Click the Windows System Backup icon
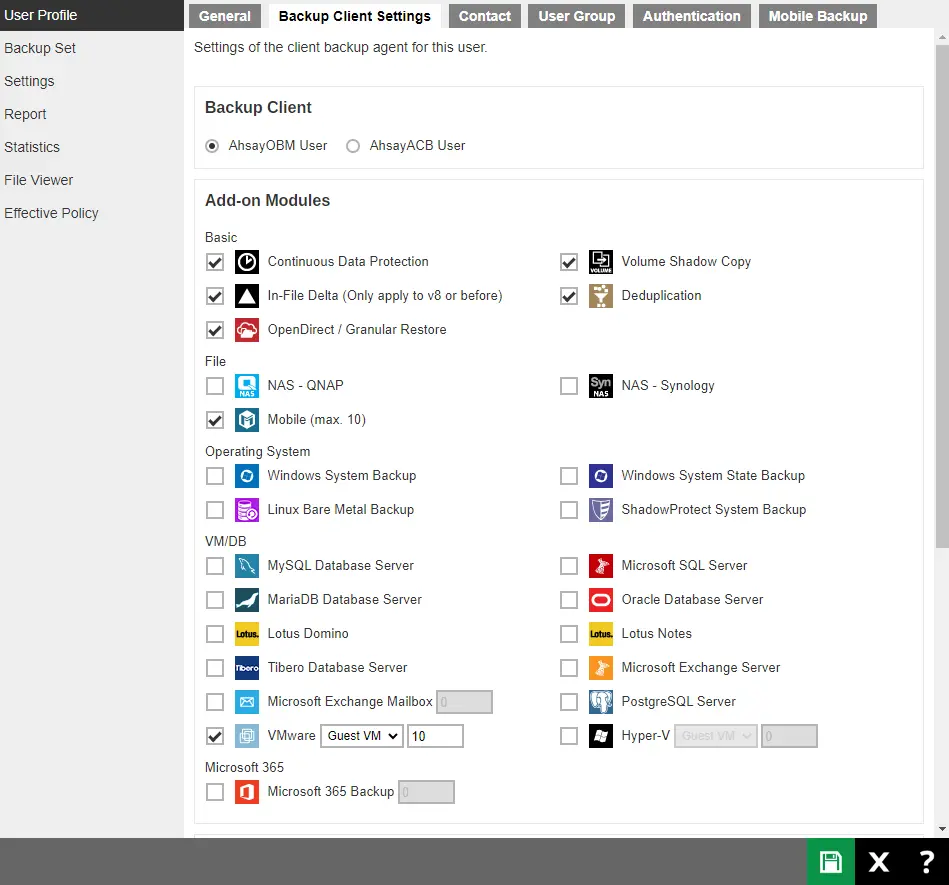This screenshot has height=885, width=949. point(247,476)
